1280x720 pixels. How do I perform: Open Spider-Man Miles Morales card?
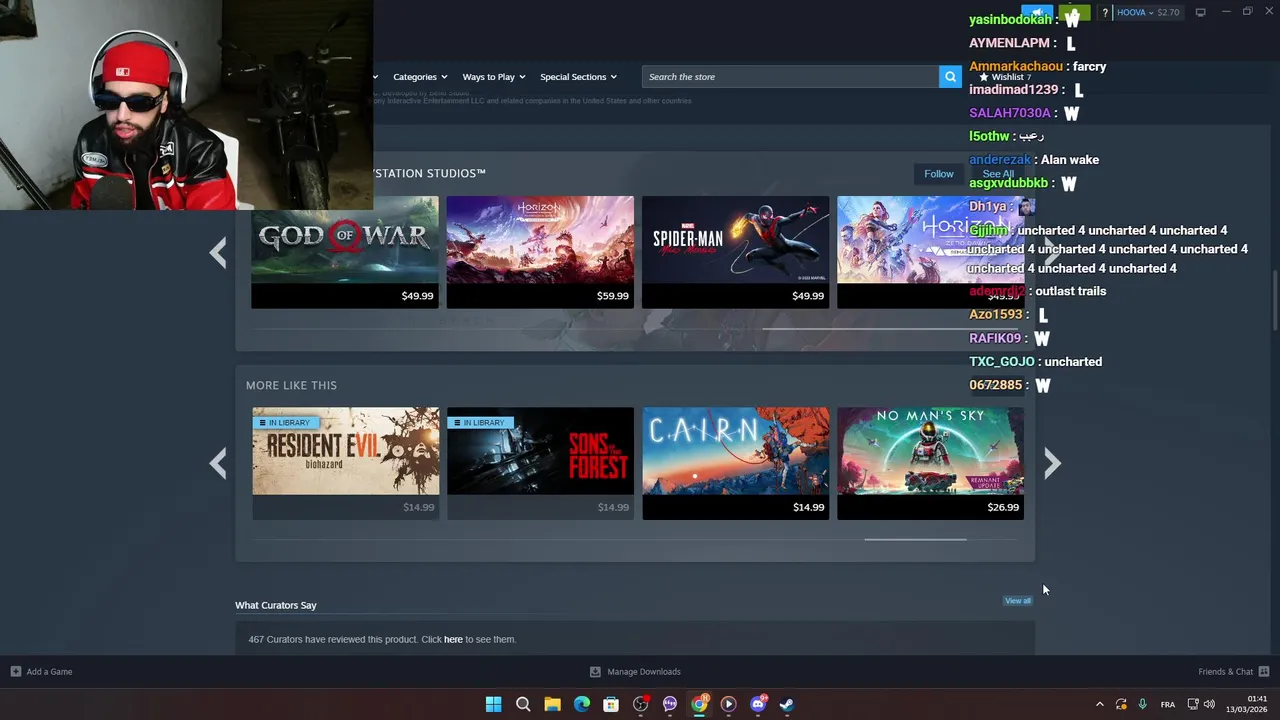pyautogui.click(x=735, y=252)
